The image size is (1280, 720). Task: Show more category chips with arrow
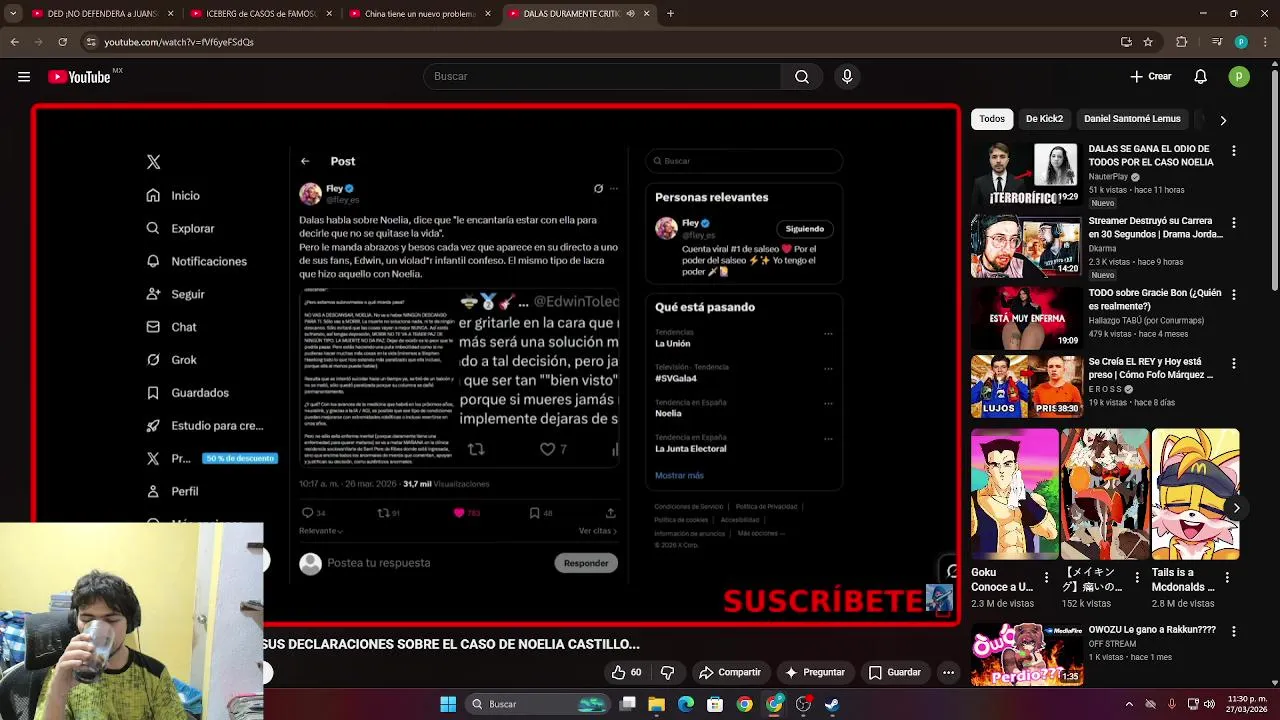pyautogui.click(x=1223, y=120)
